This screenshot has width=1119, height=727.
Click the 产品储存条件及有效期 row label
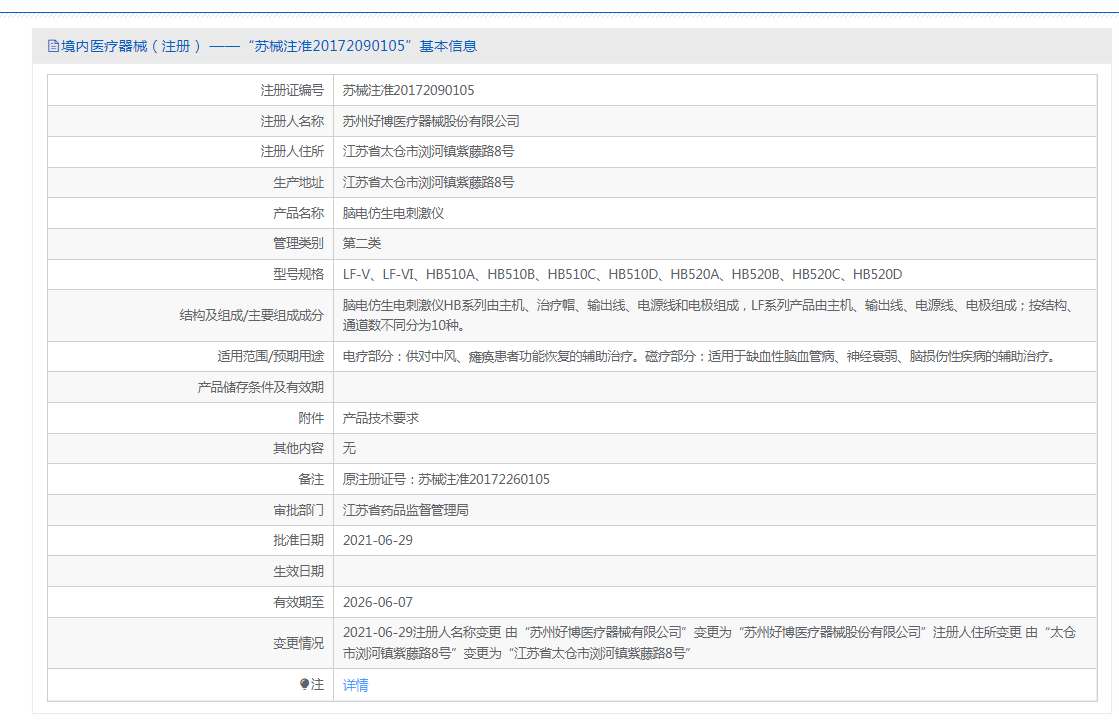pos(260,387)
